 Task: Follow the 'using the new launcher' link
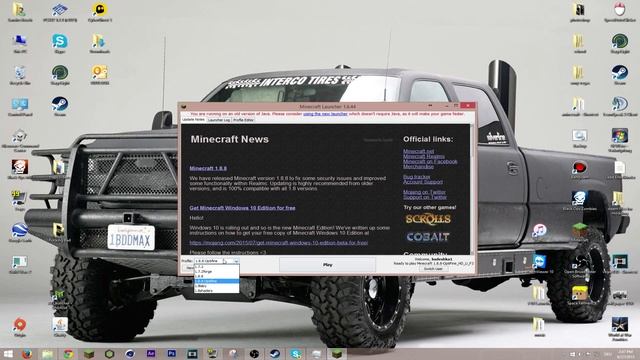[x=325, y=114]
